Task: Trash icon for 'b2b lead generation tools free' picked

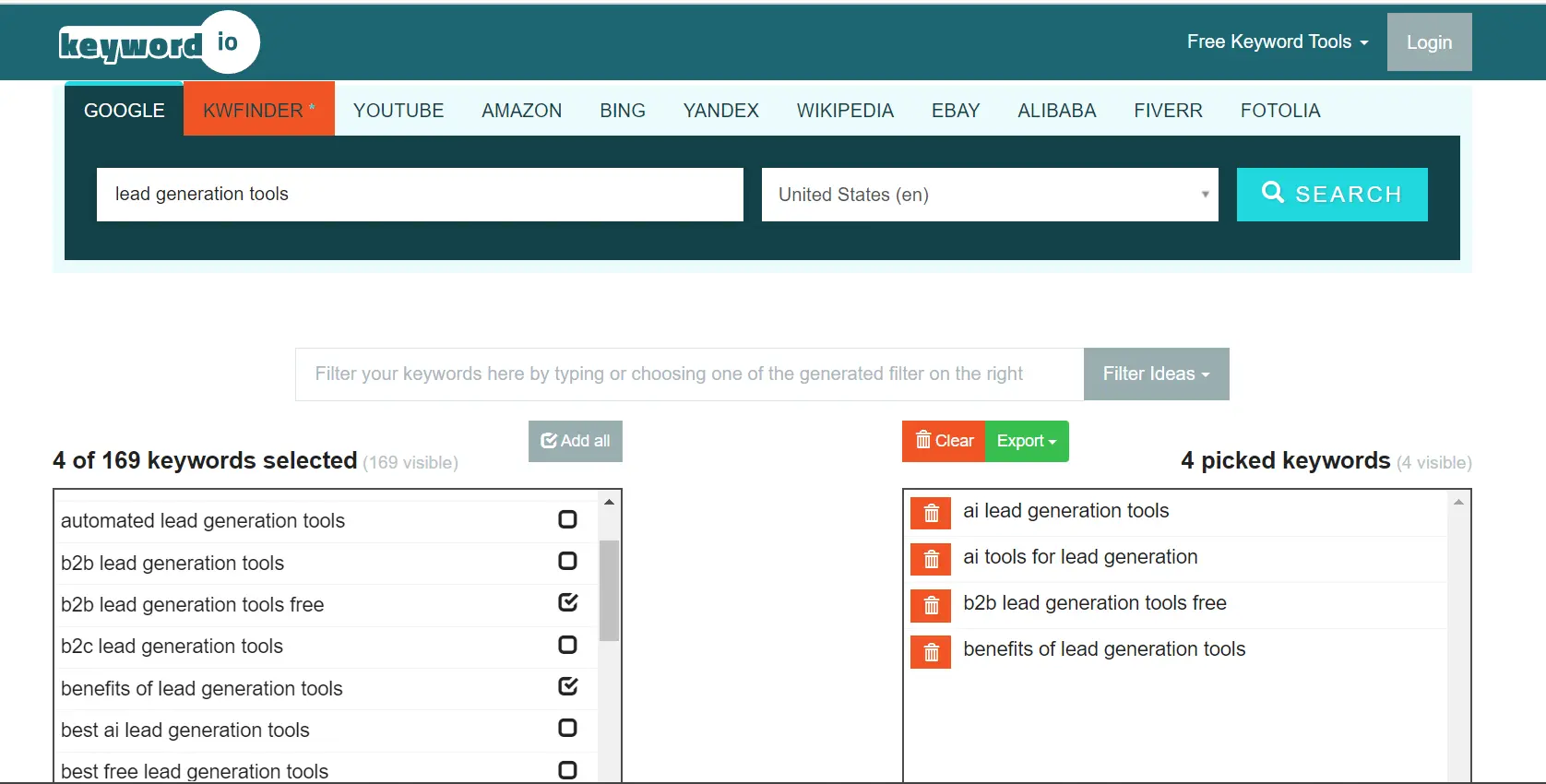Action: point(931,605)
